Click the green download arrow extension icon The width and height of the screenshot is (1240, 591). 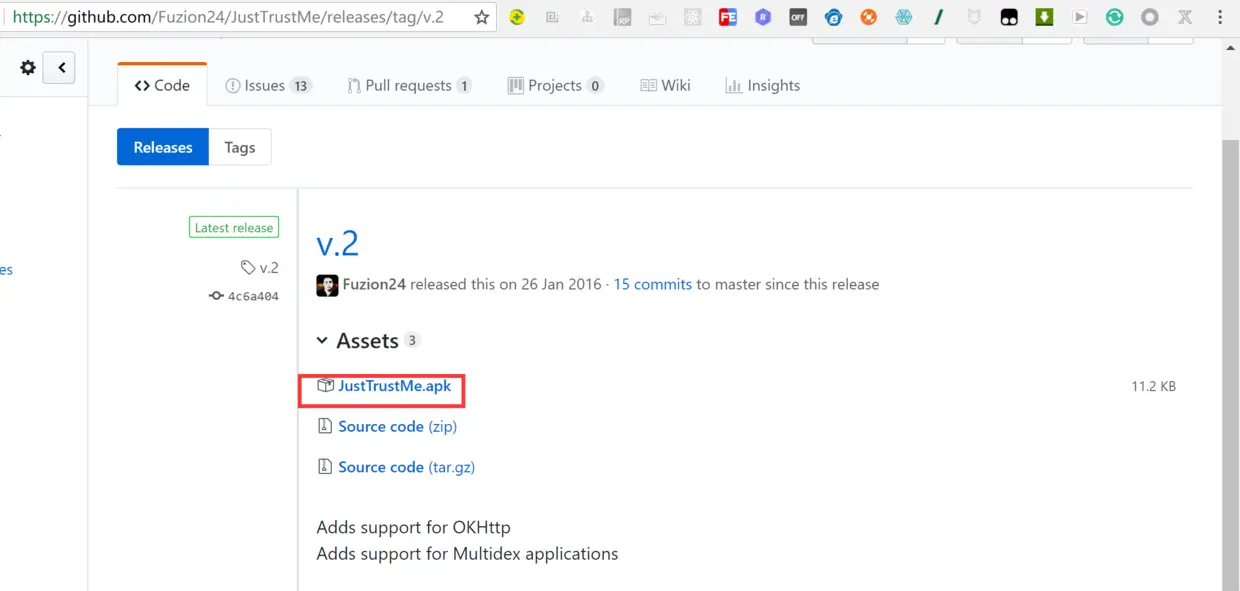(x=1044, y=17)
